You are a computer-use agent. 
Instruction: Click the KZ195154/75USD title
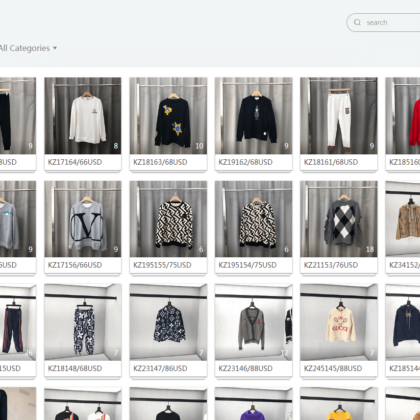tap(248, 265)
